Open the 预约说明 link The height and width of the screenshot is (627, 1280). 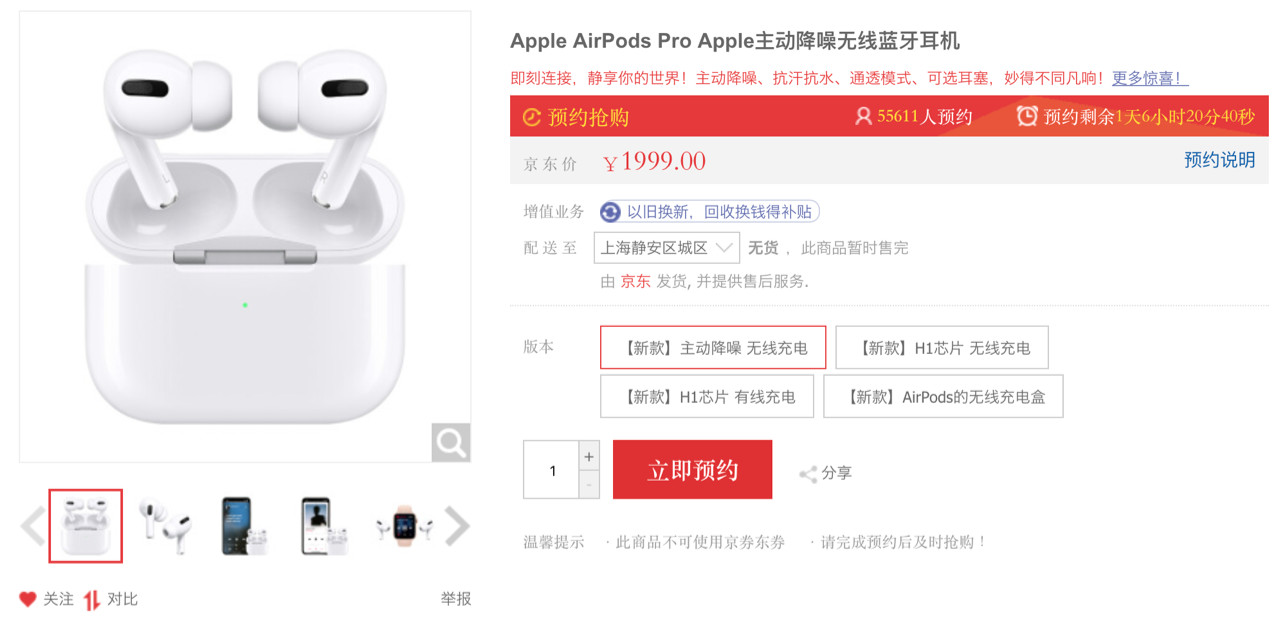click(1218, 160)
